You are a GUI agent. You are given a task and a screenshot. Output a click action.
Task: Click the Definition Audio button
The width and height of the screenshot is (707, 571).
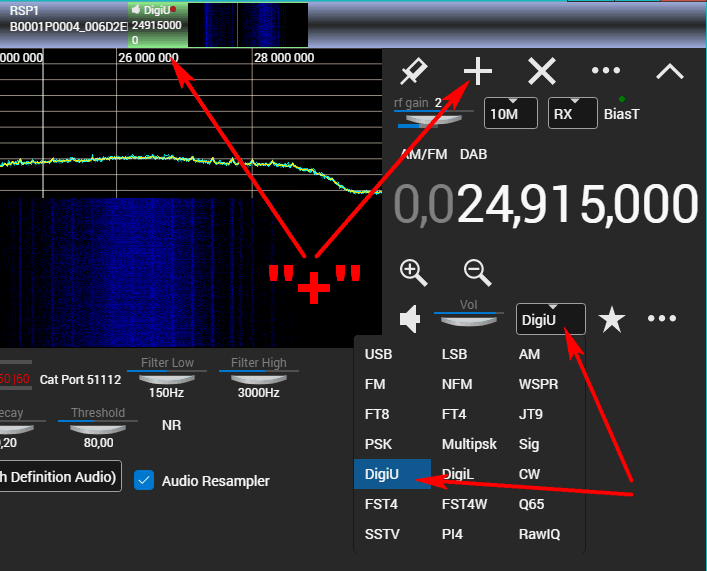(60, 476)
